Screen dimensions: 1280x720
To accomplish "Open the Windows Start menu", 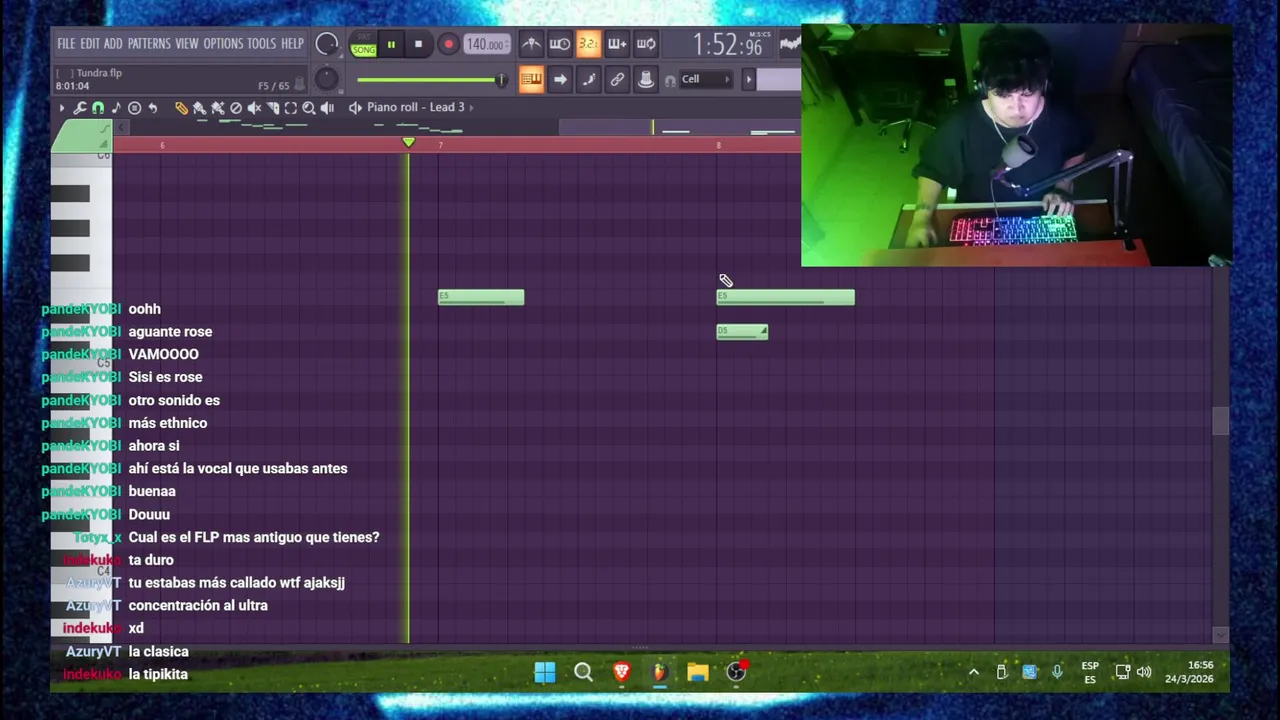I will click(x=545, y=672).
